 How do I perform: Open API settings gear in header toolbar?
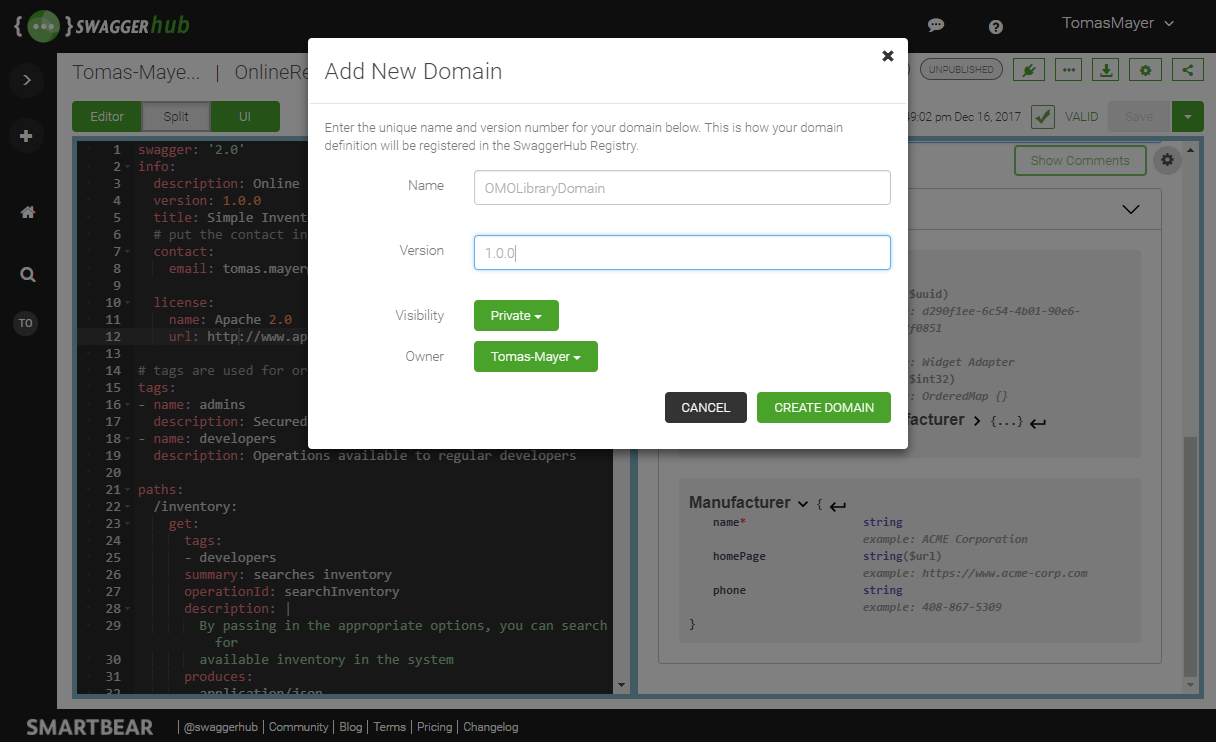coord(1145,70)
